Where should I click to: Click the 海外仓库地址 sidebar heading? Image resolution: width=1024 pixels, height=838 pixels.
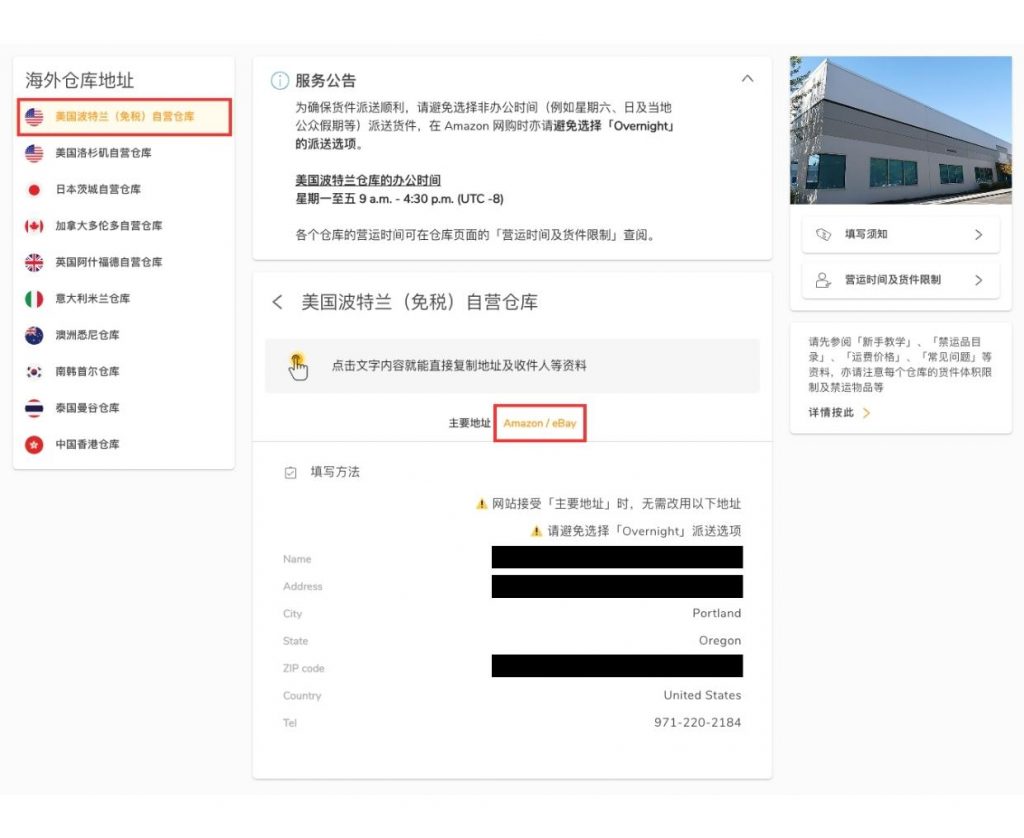pos(80,80)
